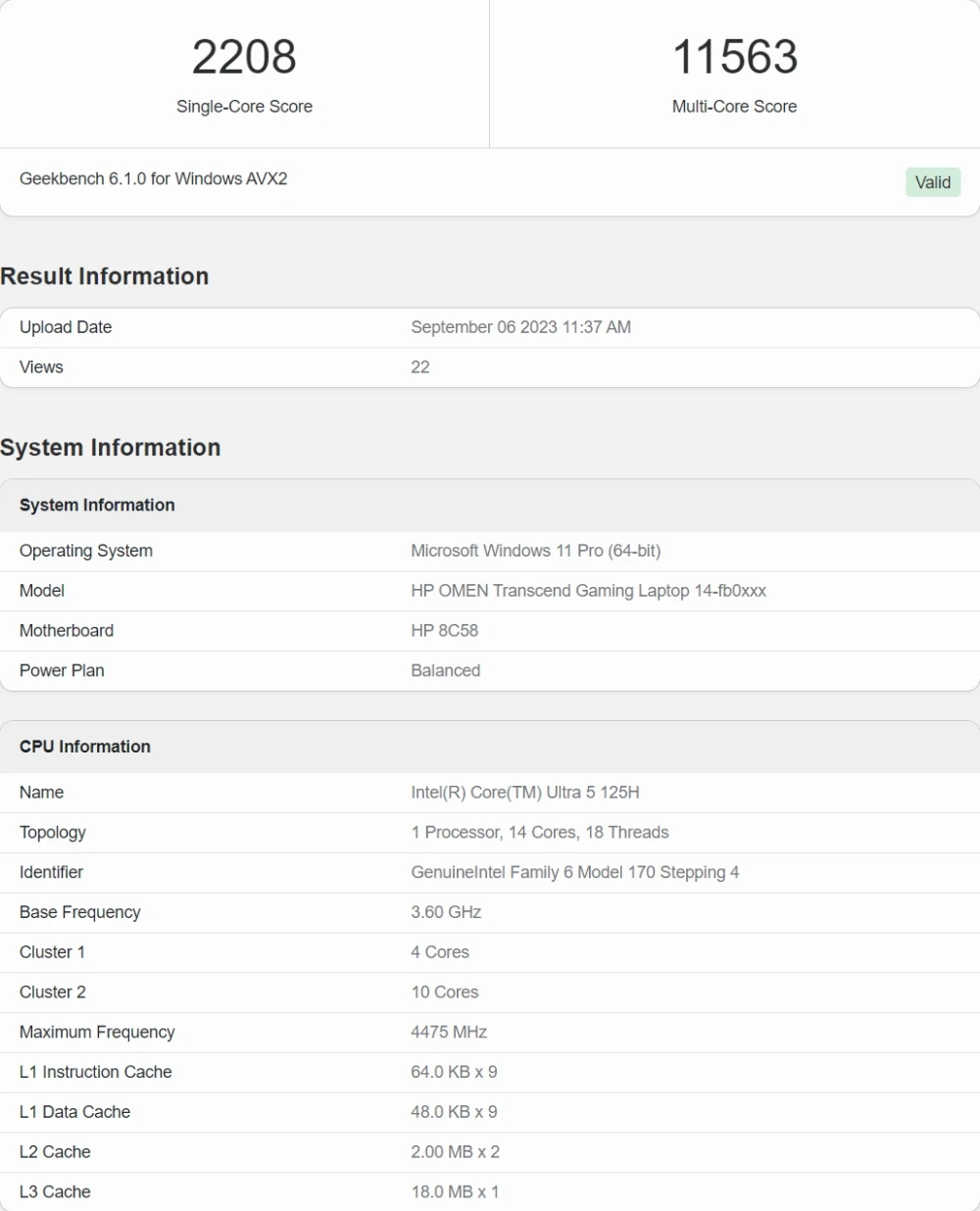Screen dimensions: 980x1211
Task: Select the Geekbench 6.1.0 for Windows AVX2 text
Action: tap(153, 179)
